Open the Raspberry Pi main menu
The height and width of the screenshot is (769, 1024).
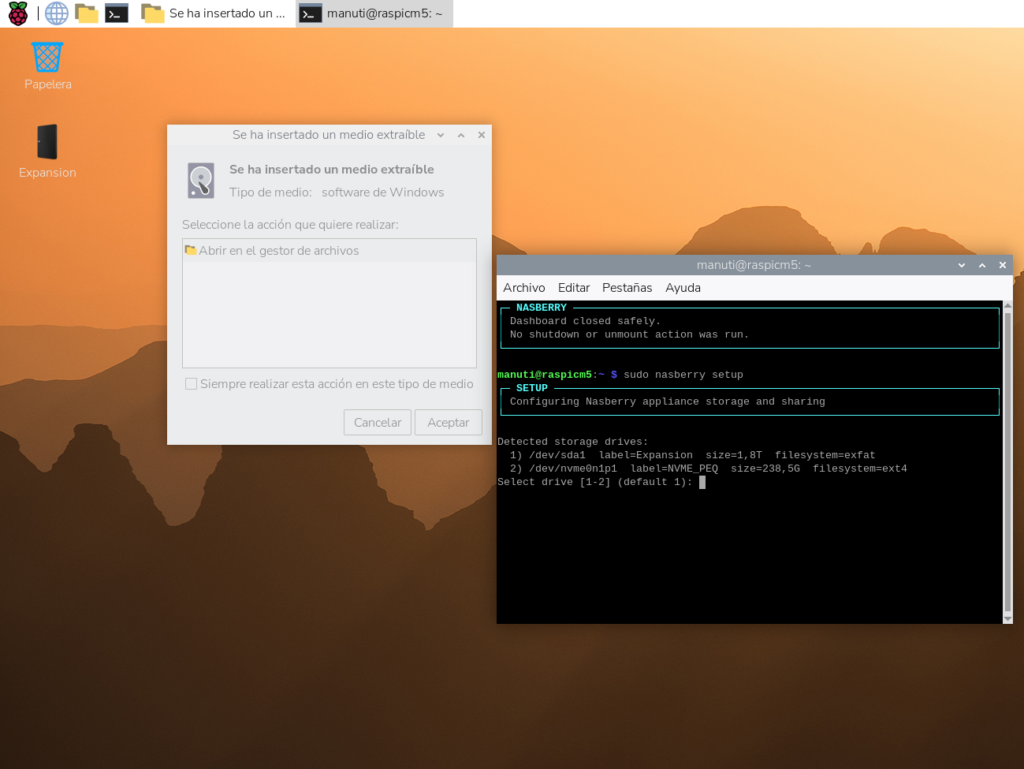[x=18, y=13]
